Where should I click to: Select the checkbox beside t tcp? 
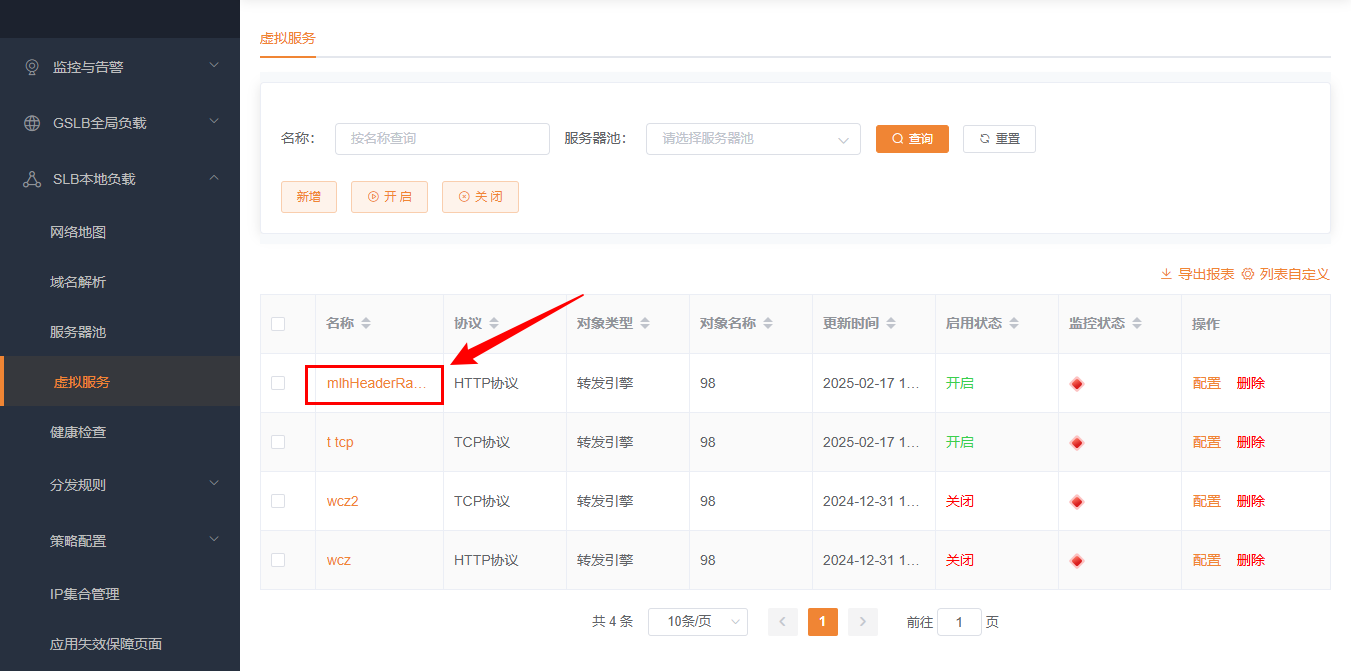pyautogui.click(x=278, y=442)
